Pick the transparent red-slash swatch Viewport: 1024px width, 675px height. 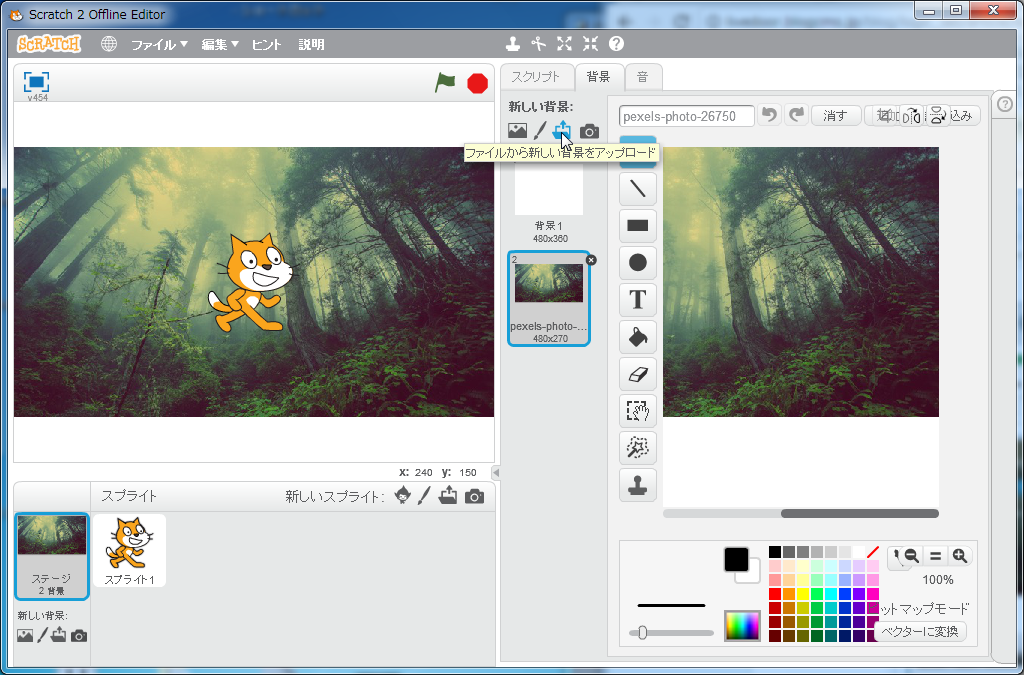point(872,552)
